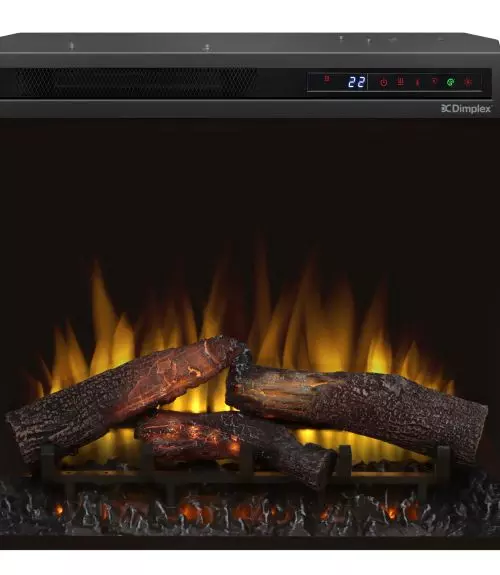This screenshot has height=575, width=500.
Task: Tap the red power icon on the control panel
Action: tap(383, 83)
